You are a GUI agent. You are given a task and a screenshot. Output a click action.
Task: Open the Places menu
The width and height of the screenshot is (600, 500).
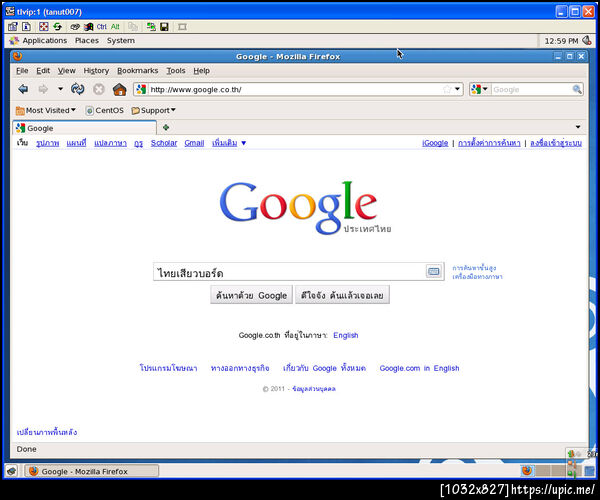[87, 41]
